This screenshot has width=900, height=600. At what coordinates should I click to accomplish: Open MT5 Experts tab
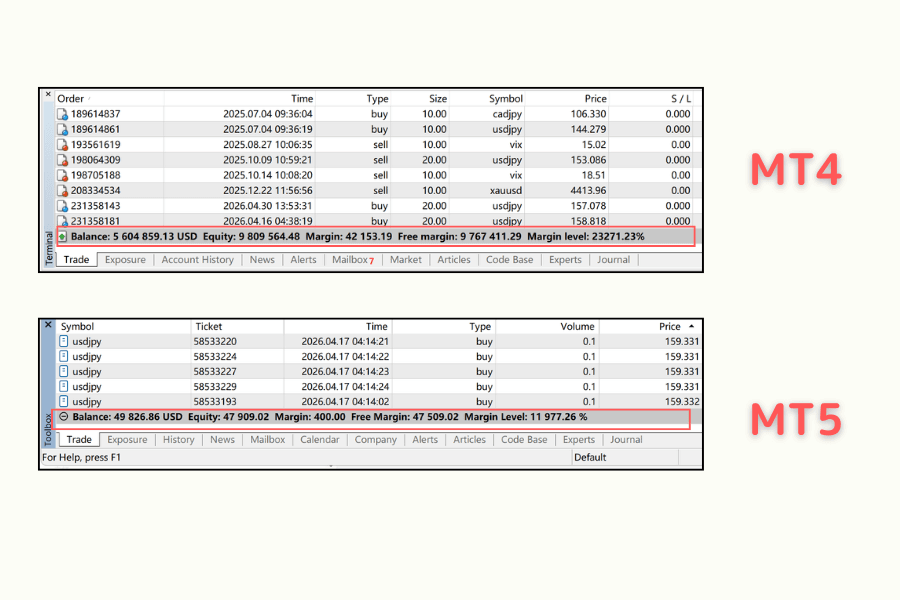point(579,439)
